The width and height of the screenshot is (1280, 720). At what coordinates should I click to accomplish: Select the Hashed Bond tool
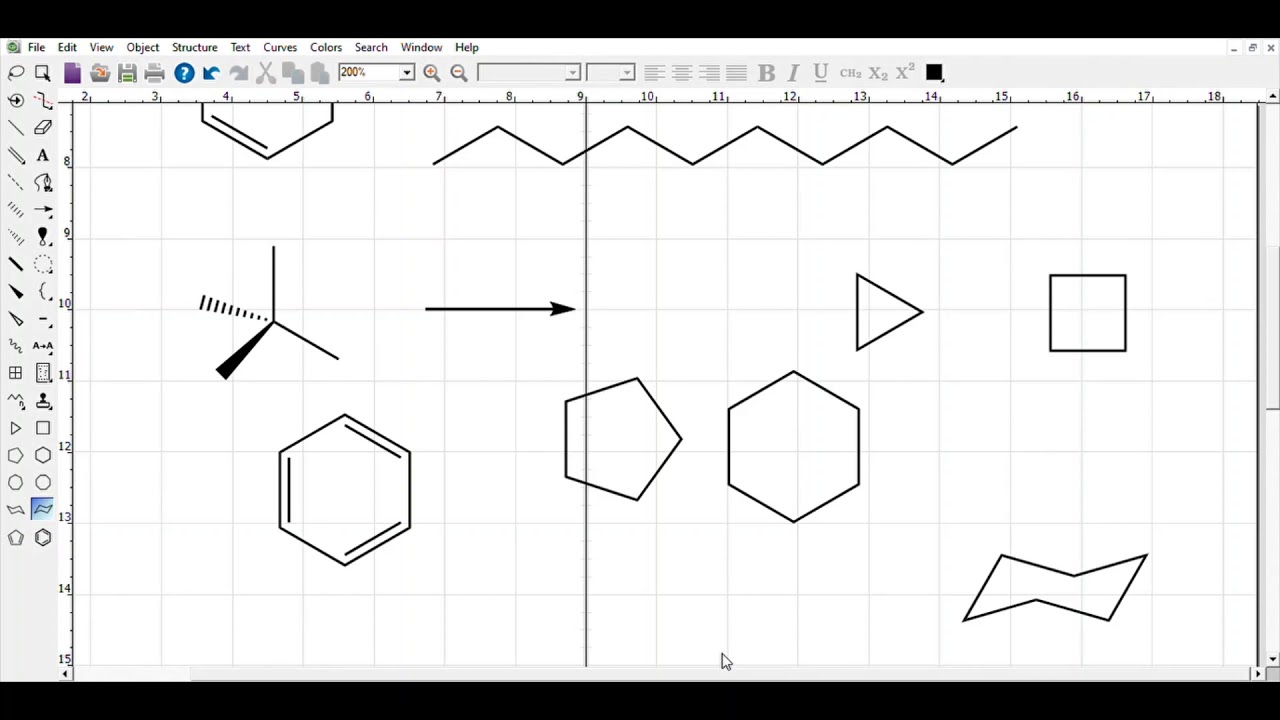(x=16, y=210)
